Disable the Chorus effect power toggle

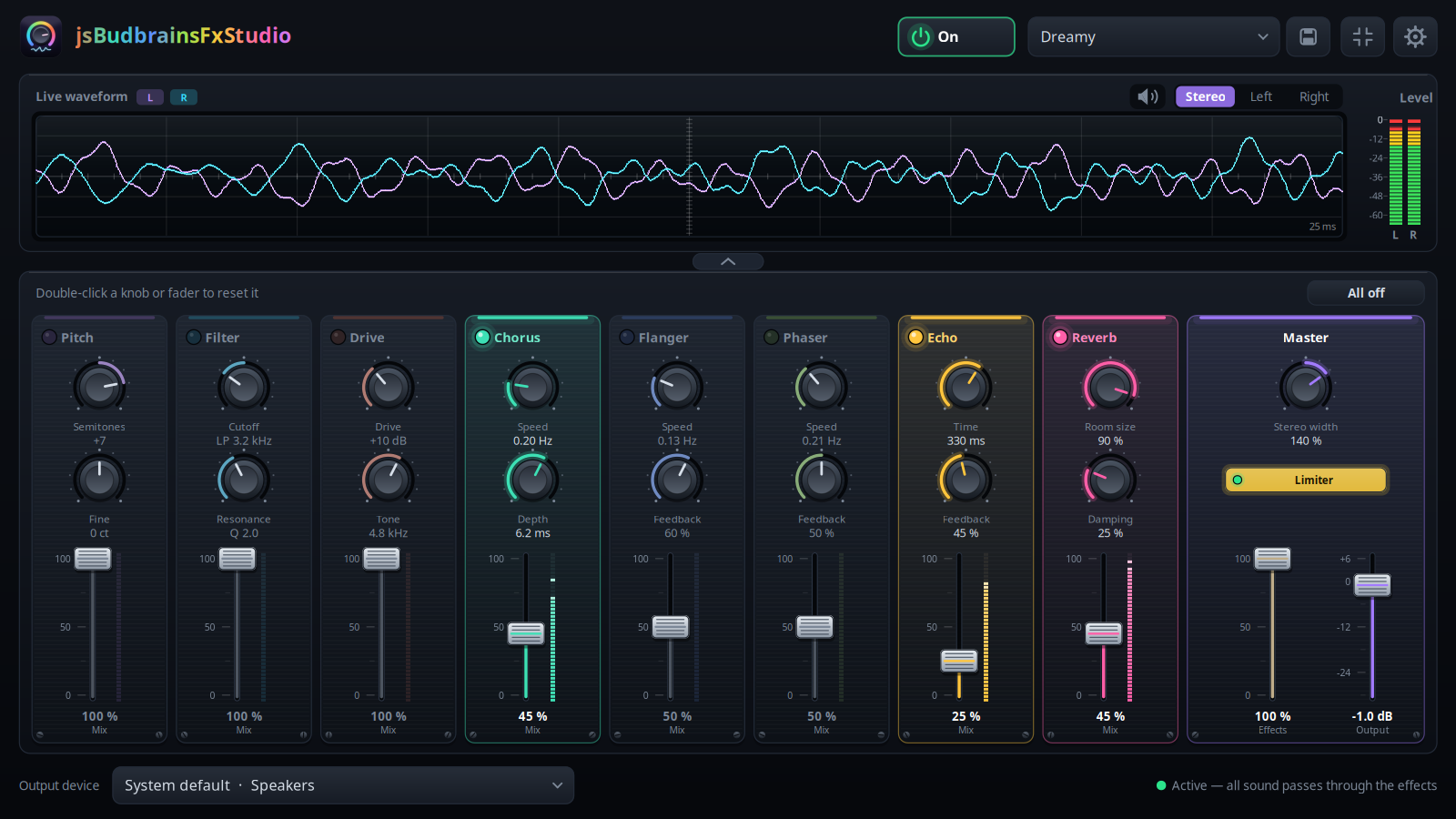coord(482,338)
